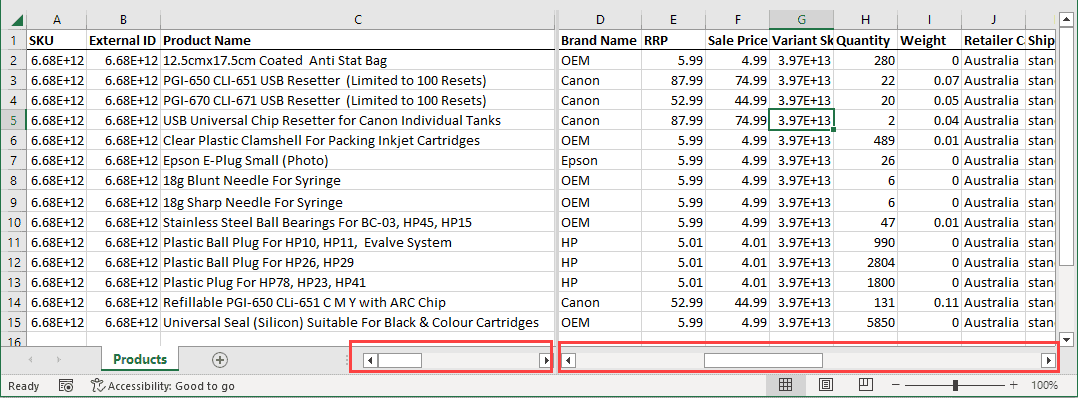Click the Ready status indicator
The width and height of the screenshot is (1078, 398).
point(23,386)
